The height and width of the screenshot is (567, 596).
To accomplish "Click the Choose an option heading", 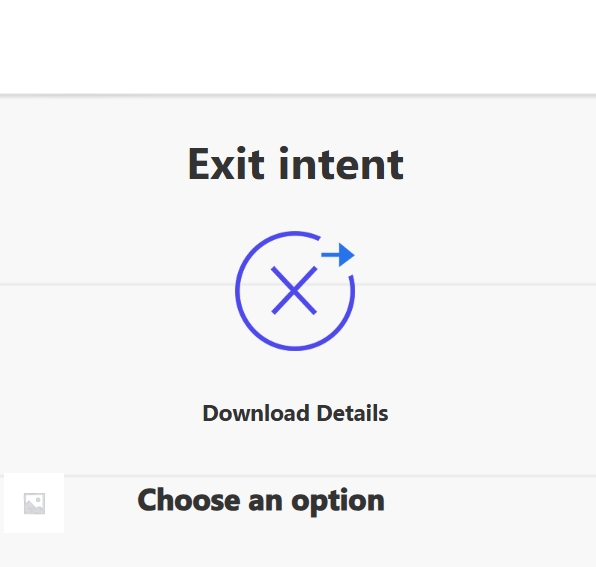I will click(261, 501).
